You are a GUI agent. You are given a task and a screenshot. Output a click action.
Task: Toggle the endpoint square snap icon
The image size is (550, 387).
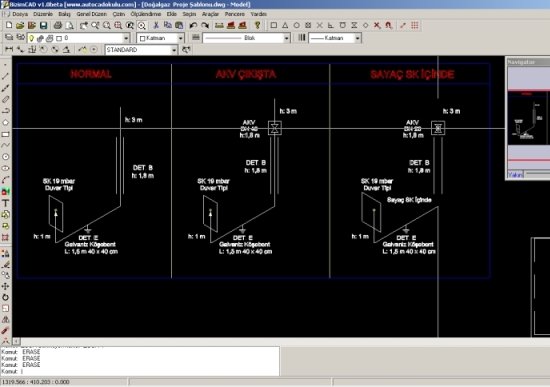pyautogui.click(x=274, y=25)
